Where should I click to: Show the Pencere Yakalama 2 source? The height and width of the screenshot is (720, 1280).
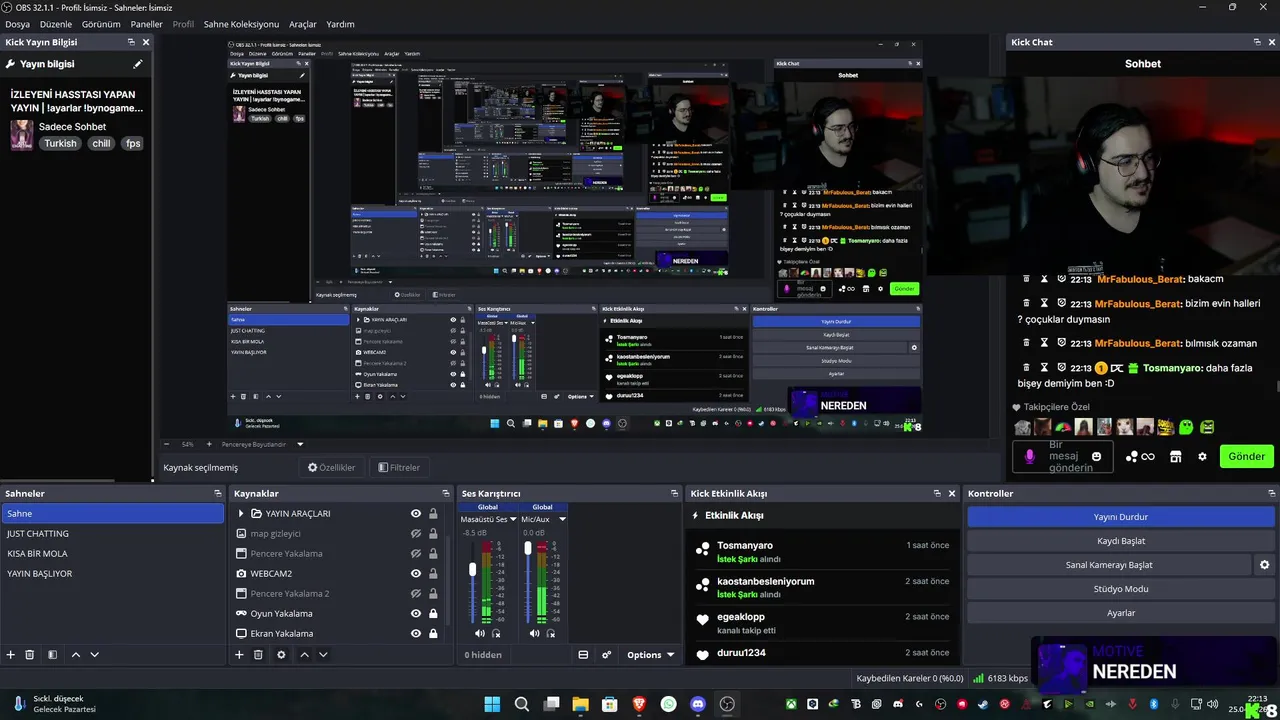[x=416, y=593]
